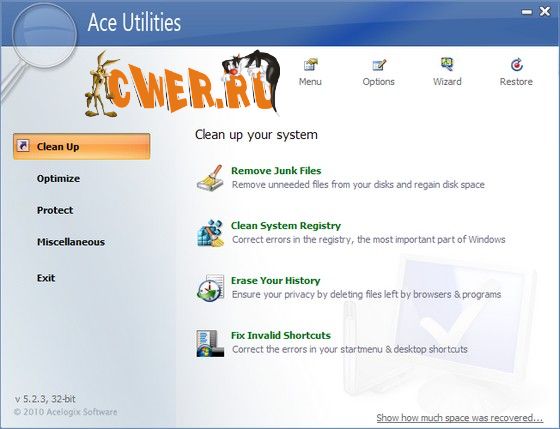Switch to the Optimize category
Viewport: 560px width, 429px height.
click(58, 179)
